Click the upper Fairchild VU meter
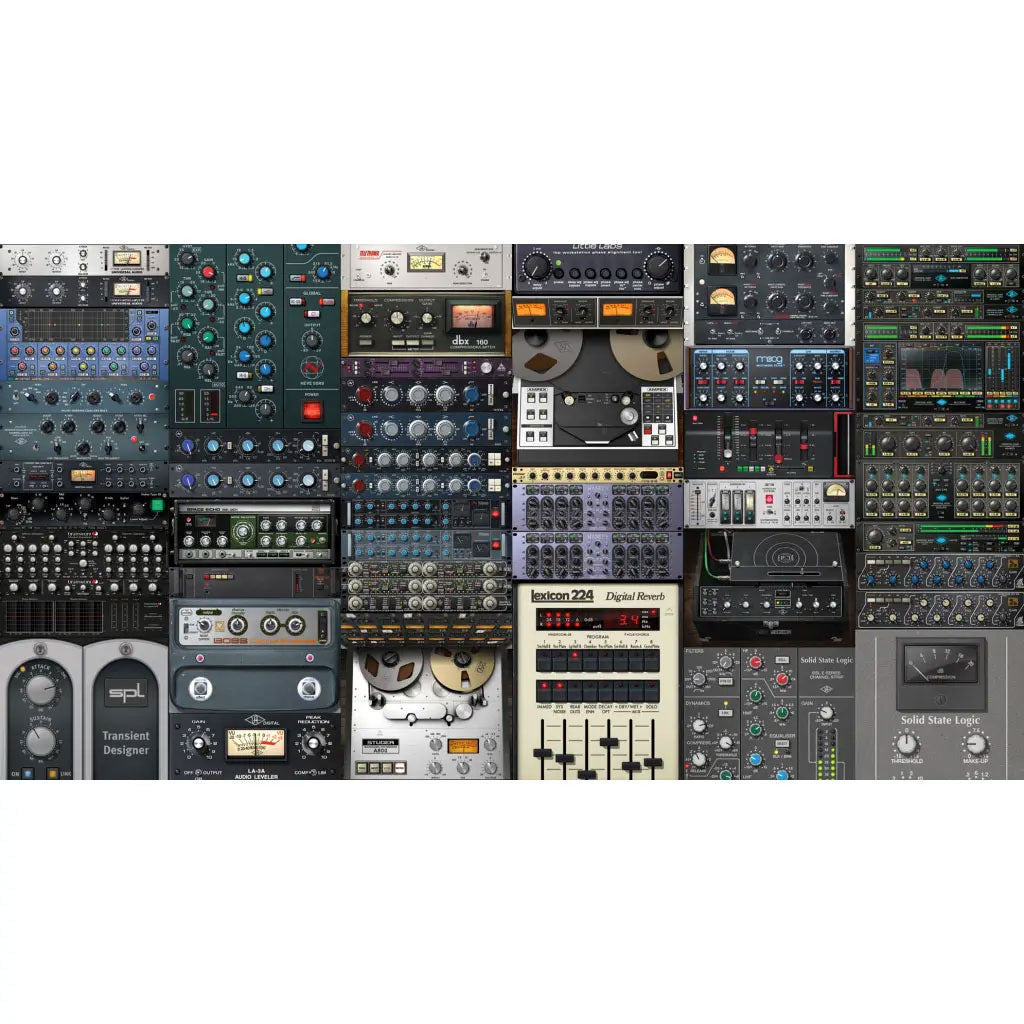This screenshot has height=1024, width=1024. [x=723, y=259]
